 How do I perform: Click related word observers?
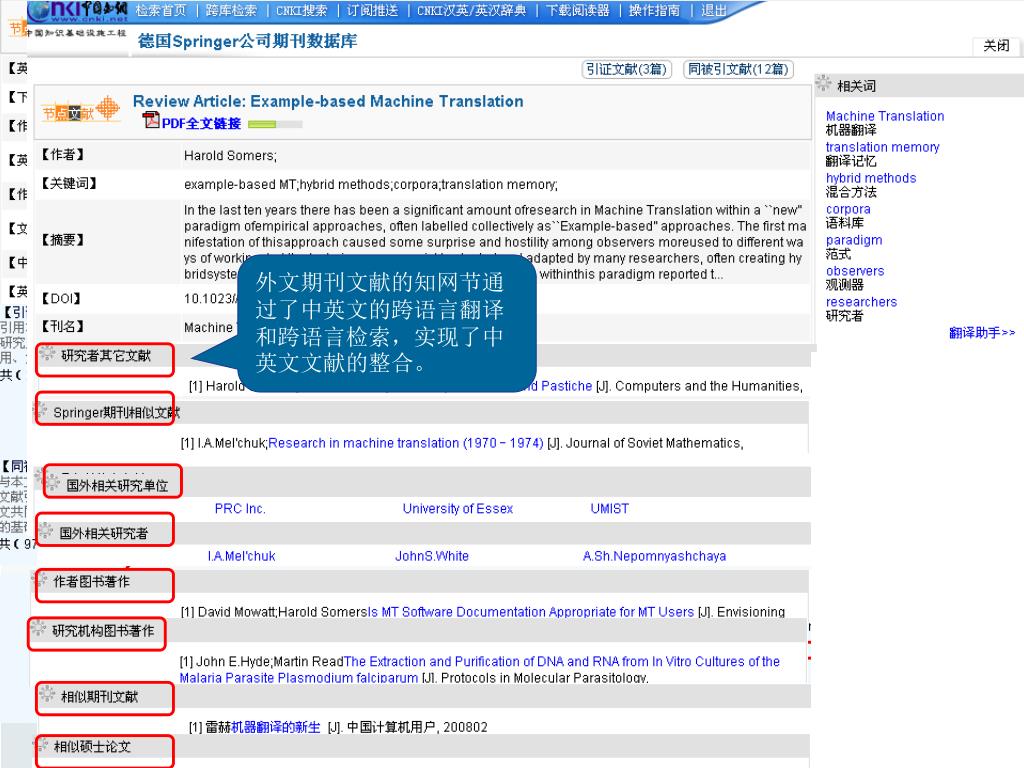[855, 270]
